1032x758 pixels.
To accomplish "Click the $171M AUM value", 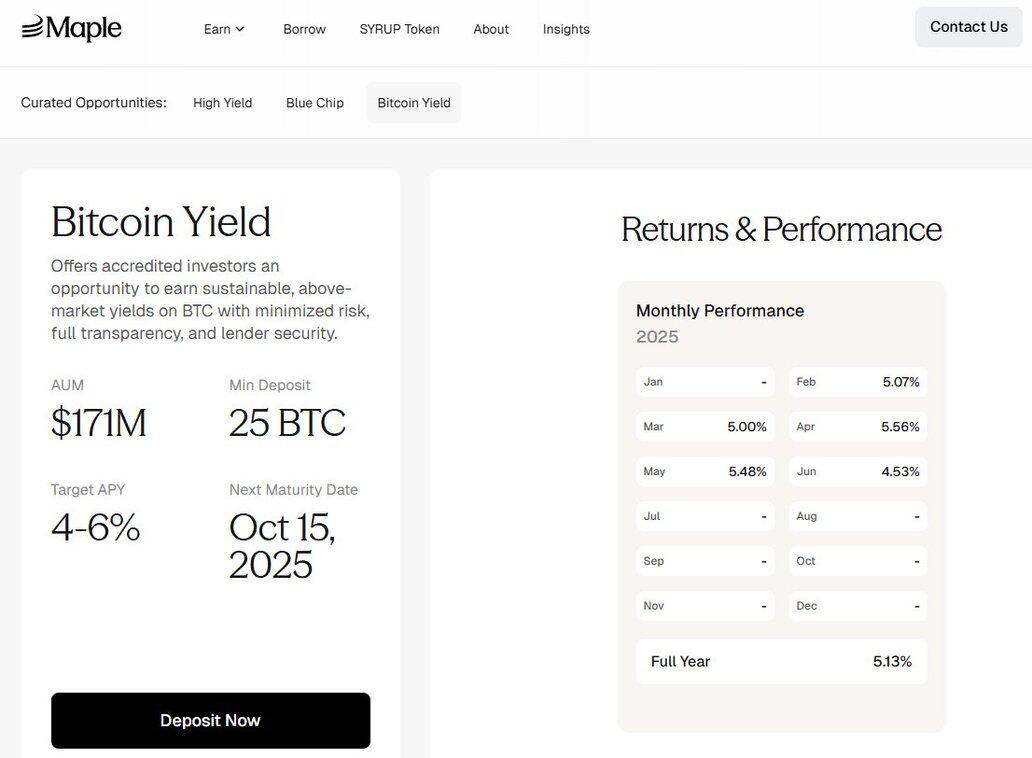I will tap(99, 423).
